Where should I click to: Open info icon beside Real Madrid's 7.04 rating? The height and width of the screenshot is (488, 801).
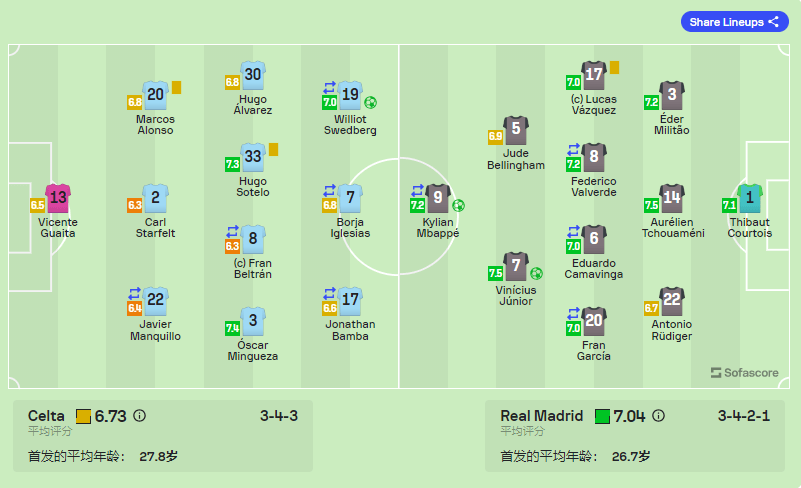(x=658, y=416)
